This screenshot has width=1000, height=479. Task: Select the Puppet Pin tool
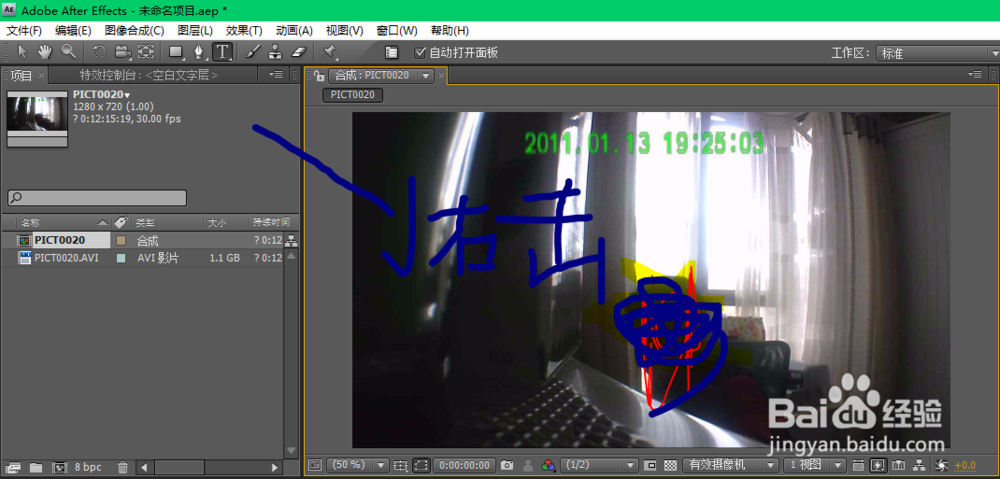[x=329, y=52]
